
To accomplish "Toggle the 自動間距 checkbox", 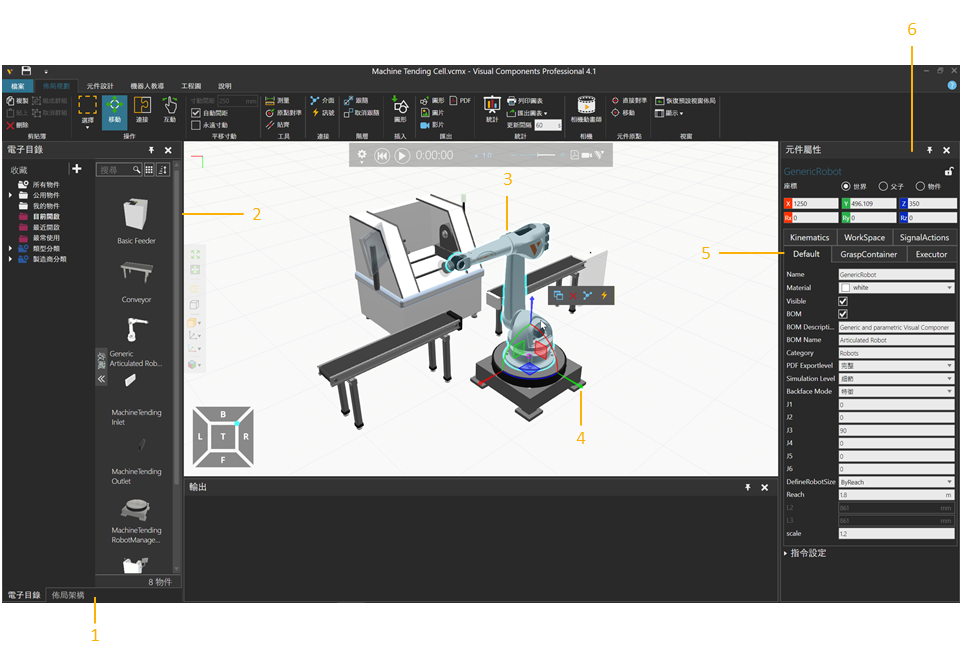I will click(x=196, y=113).
